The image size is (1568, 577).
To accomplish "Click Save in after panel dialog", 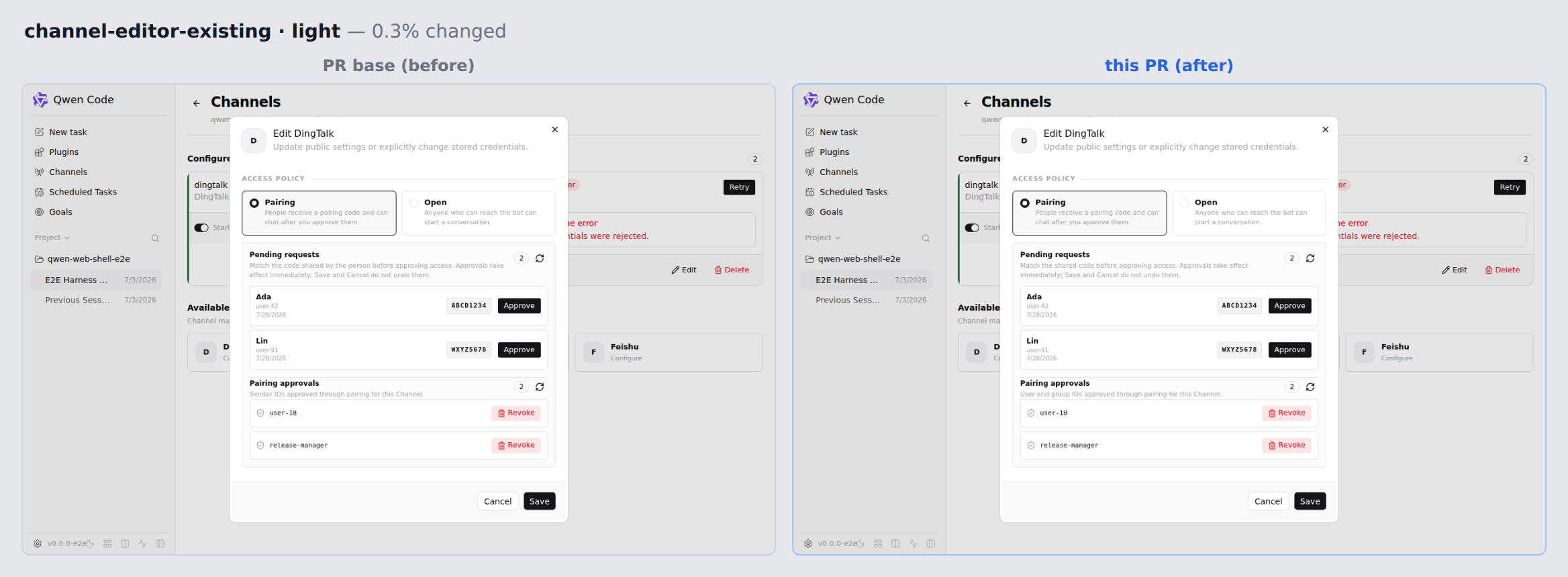I will coord(1310,501).
